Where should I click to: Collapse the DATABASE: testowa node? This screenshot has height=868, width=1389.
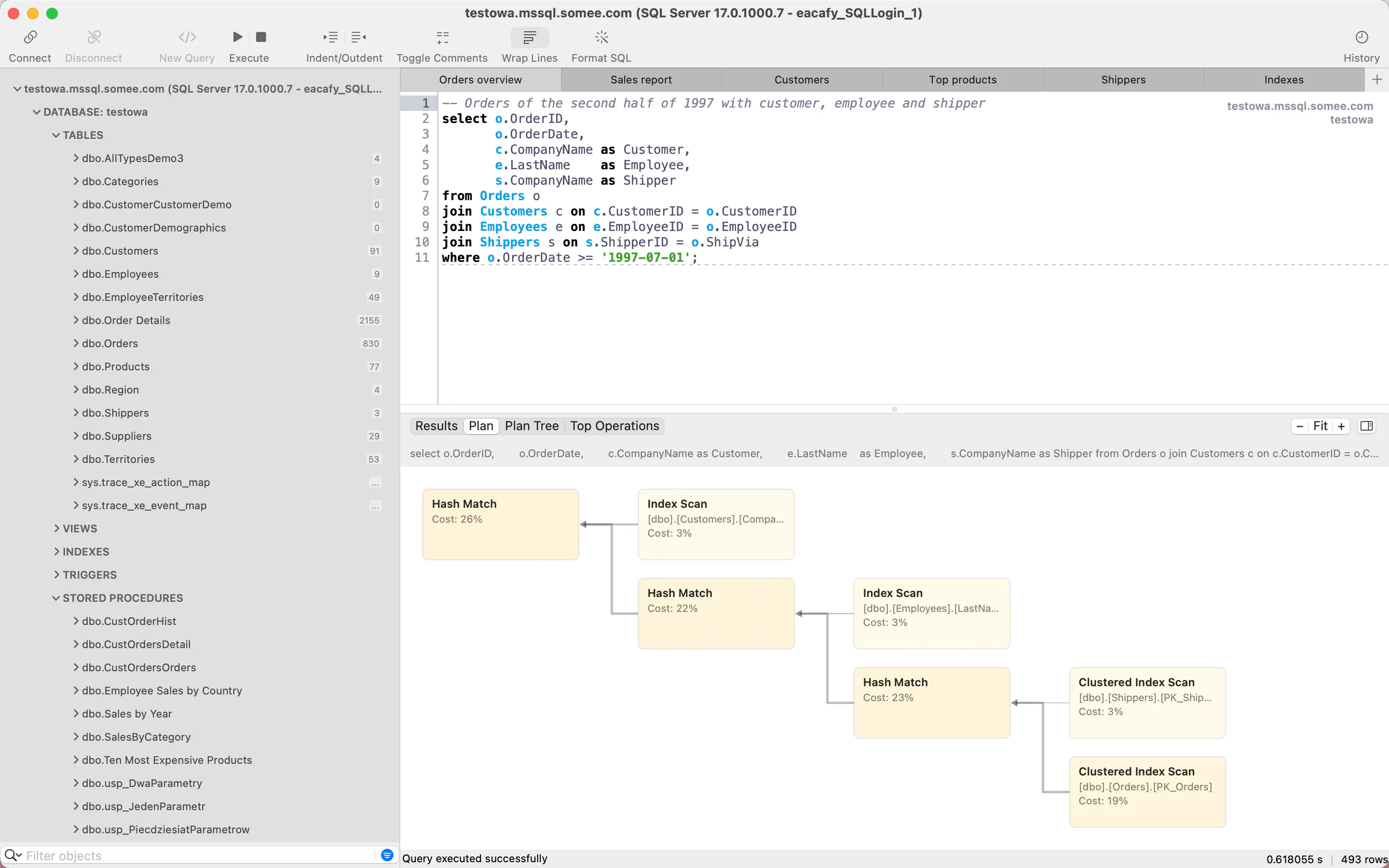point(36,112)
